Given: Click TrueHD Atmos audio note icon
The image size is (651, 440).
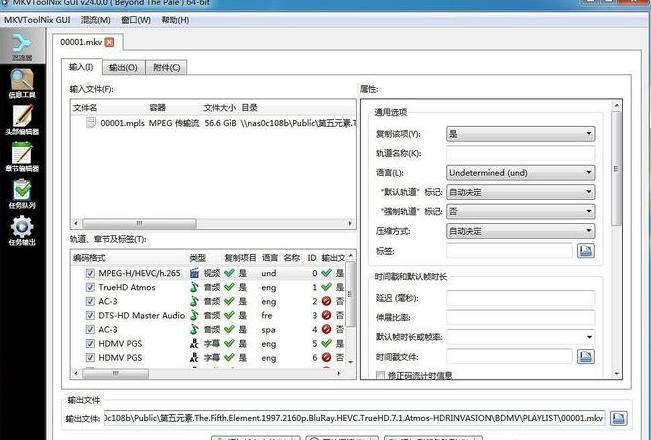Looking at the screenshot, I should 194,287.
